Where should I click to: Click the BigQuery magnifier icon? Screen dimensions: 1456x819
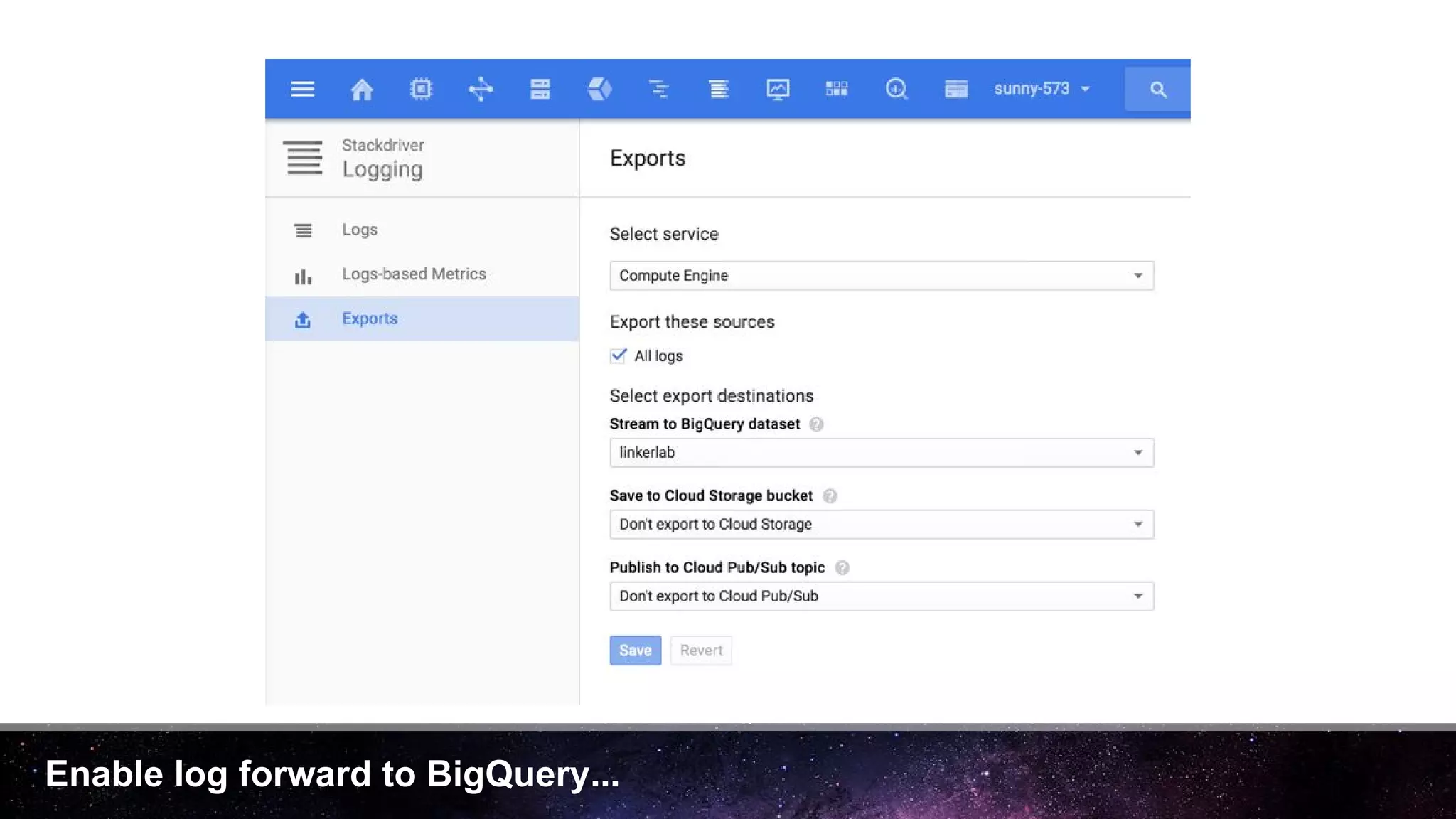pos(896,89)
